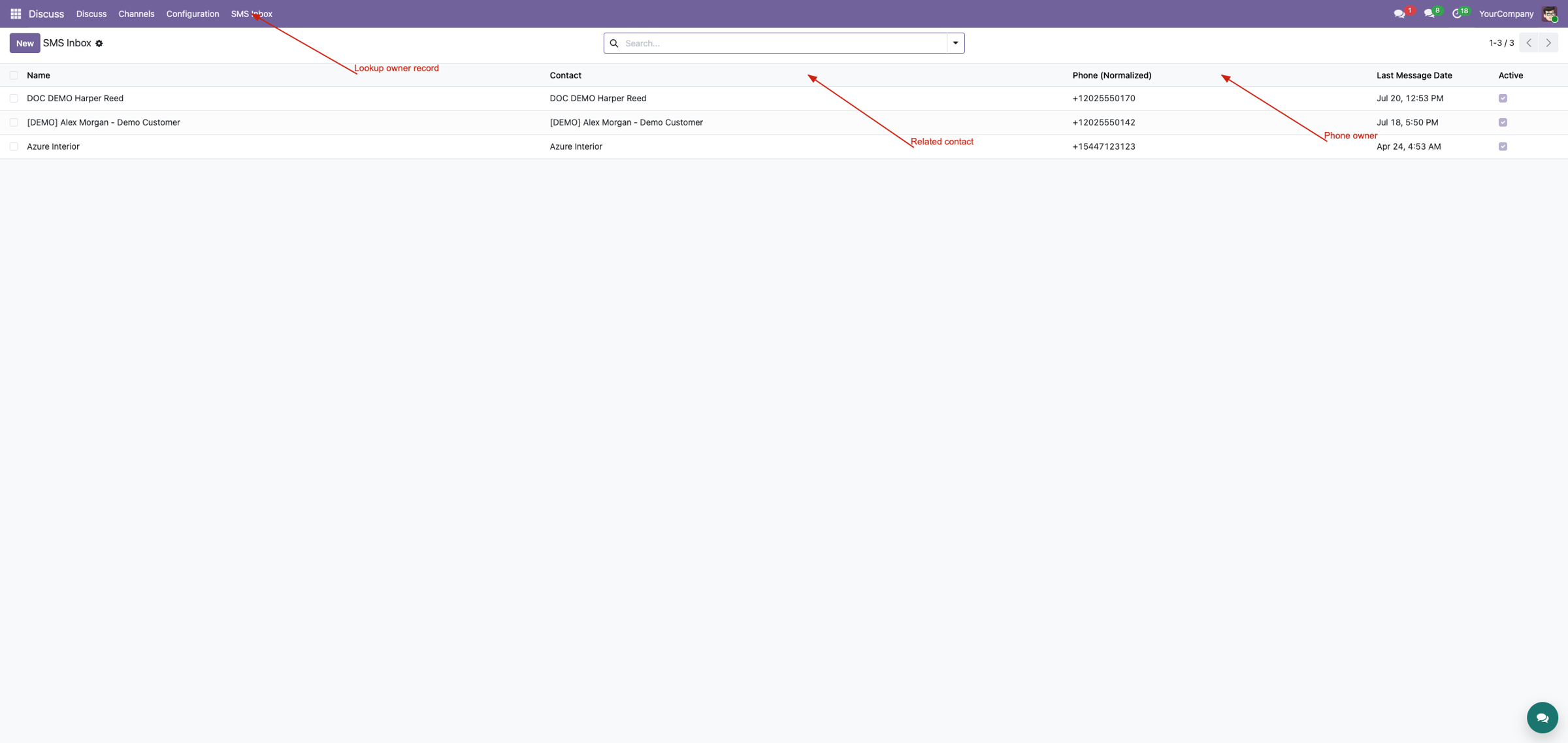This screenshot has height=743, width=1568.
Task: Click the Jul 20, 12:53 PM date
Action: click(x=1410, y=99)
